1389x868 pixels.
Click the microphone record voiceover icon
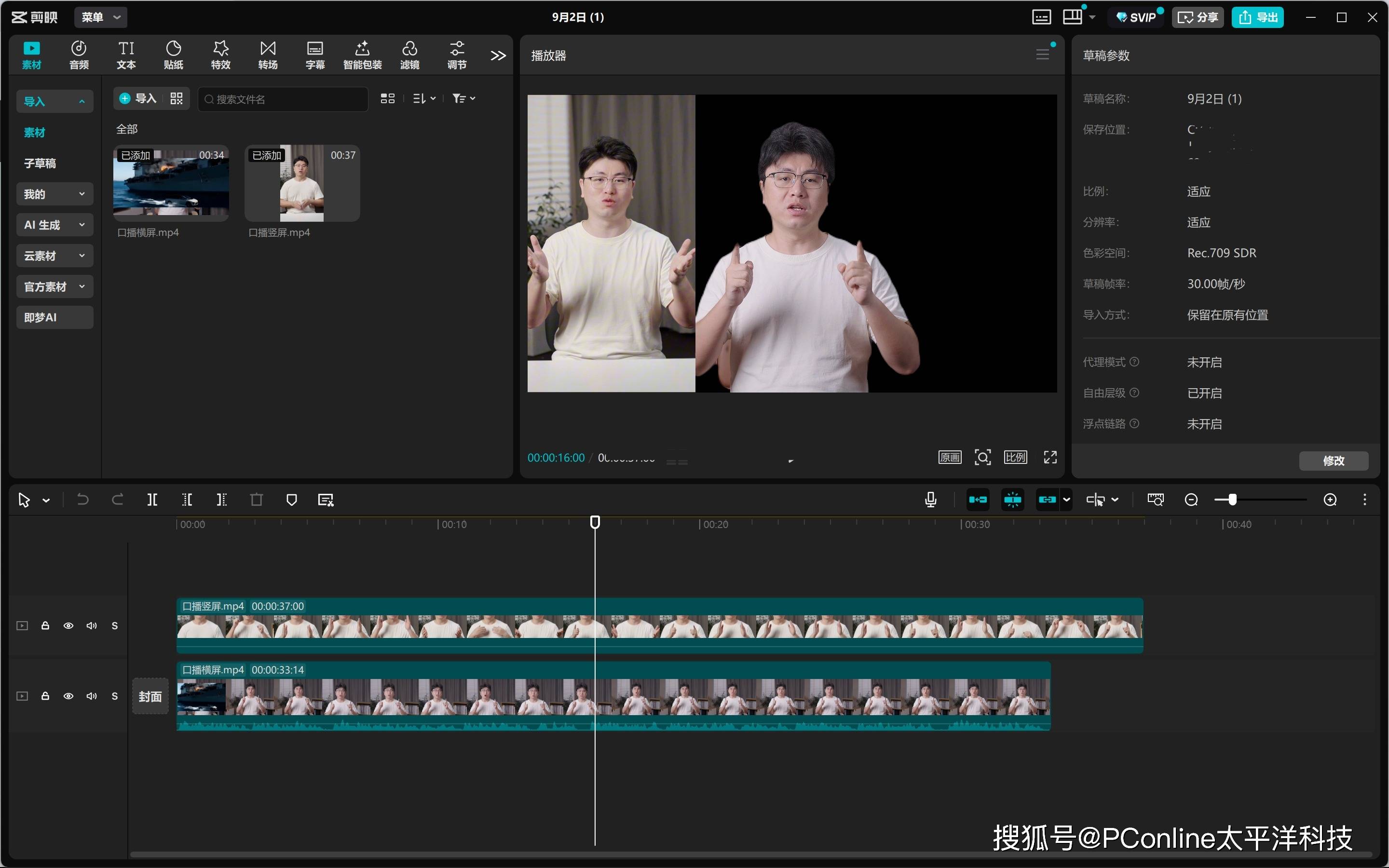[930, 500]
